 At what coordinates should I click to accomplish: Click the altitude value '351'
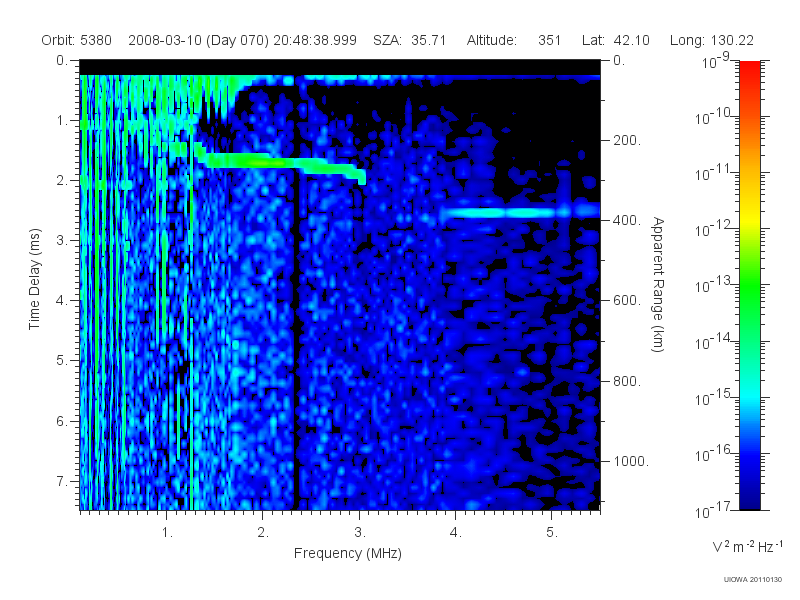(549, 40)
